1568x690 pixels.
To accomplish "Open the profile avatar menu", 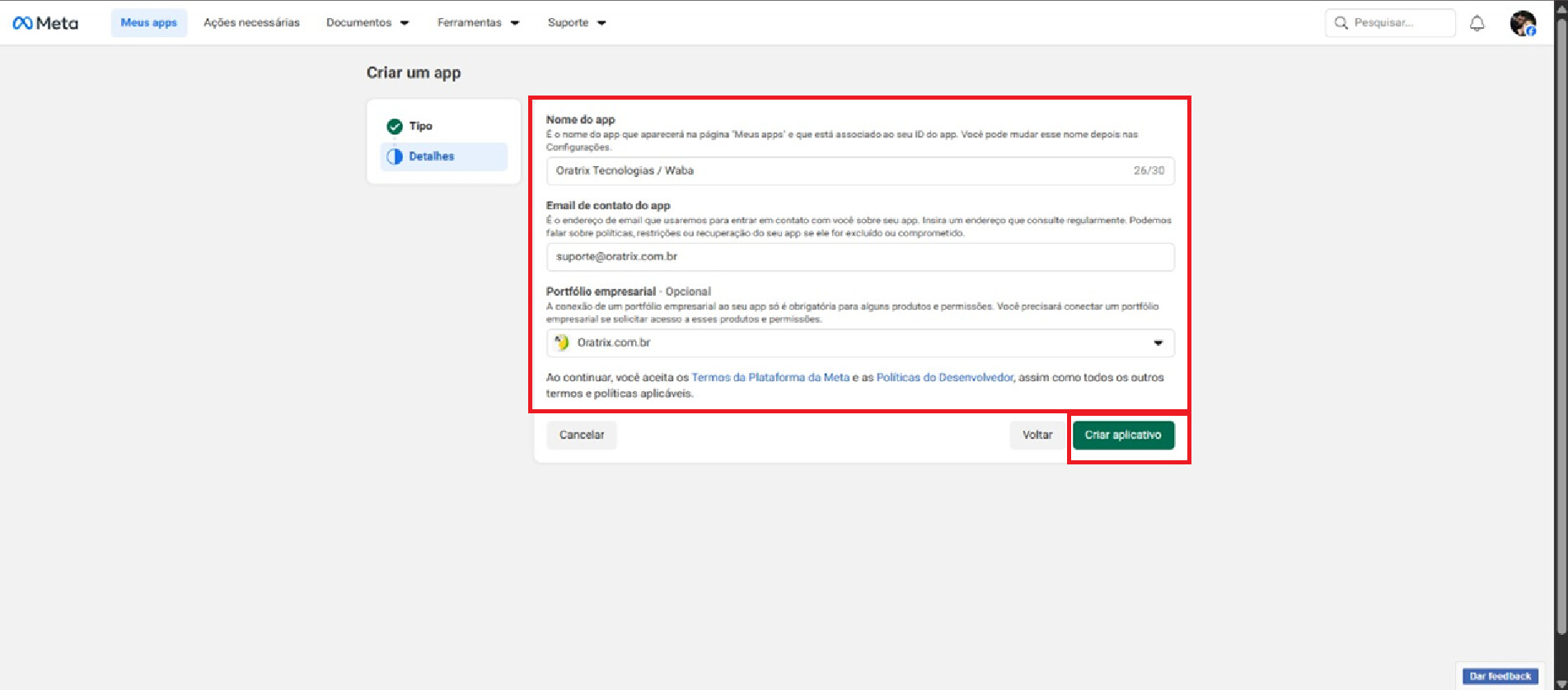I will (x=1523, y=23).
